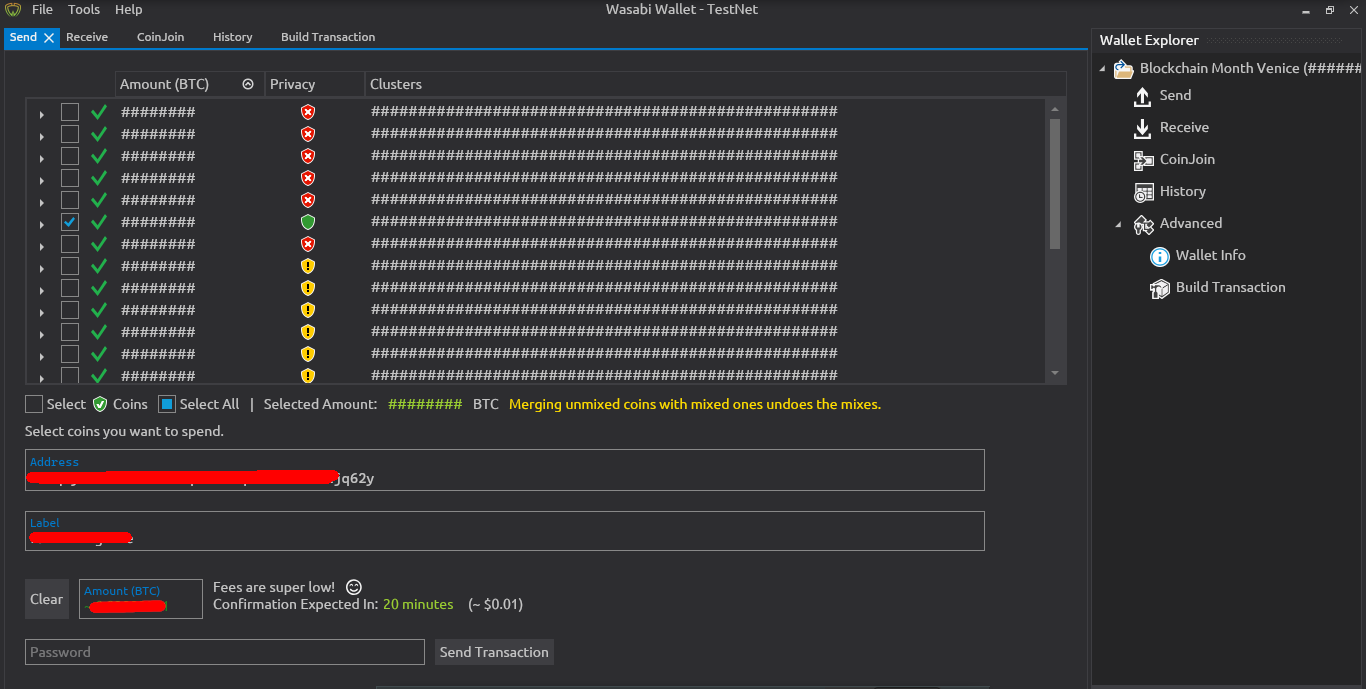The image size is (1366, 689).
Task: Click the Wasabi logo in the title bar
Action: pos(13,10)
